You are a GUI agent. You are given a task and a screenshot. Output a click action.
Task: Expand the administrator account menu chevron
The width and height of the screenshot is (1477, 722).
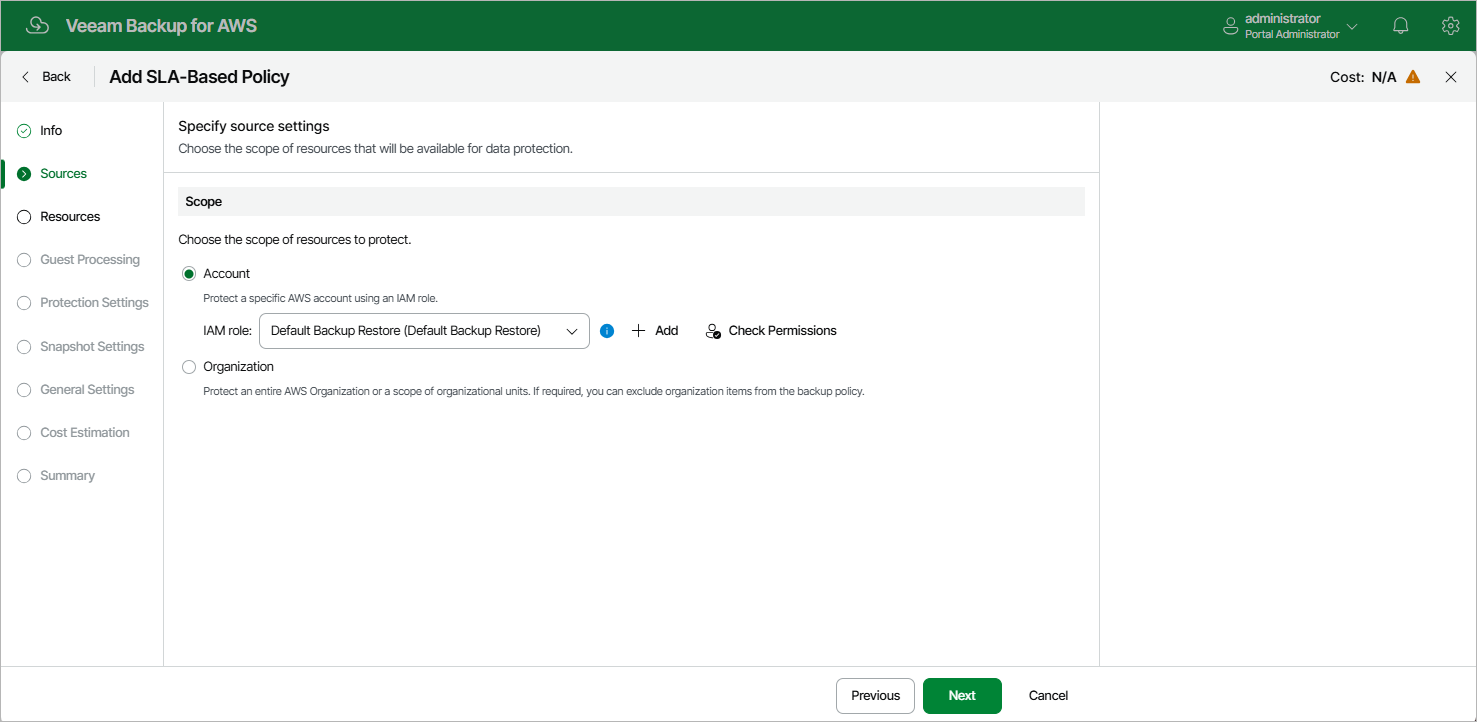(x=1353, y=26)
